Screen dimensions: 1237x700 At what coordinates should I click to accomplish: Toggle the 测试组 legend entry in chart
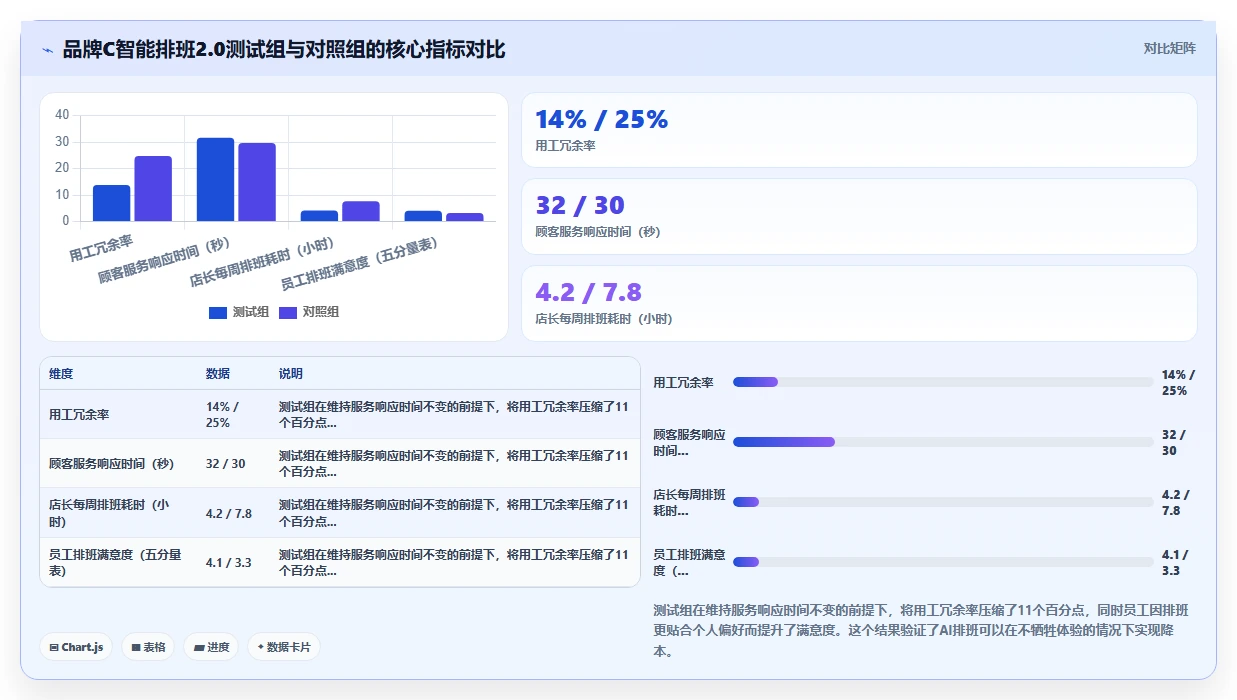pyautogui.click(x=238, y=312)
